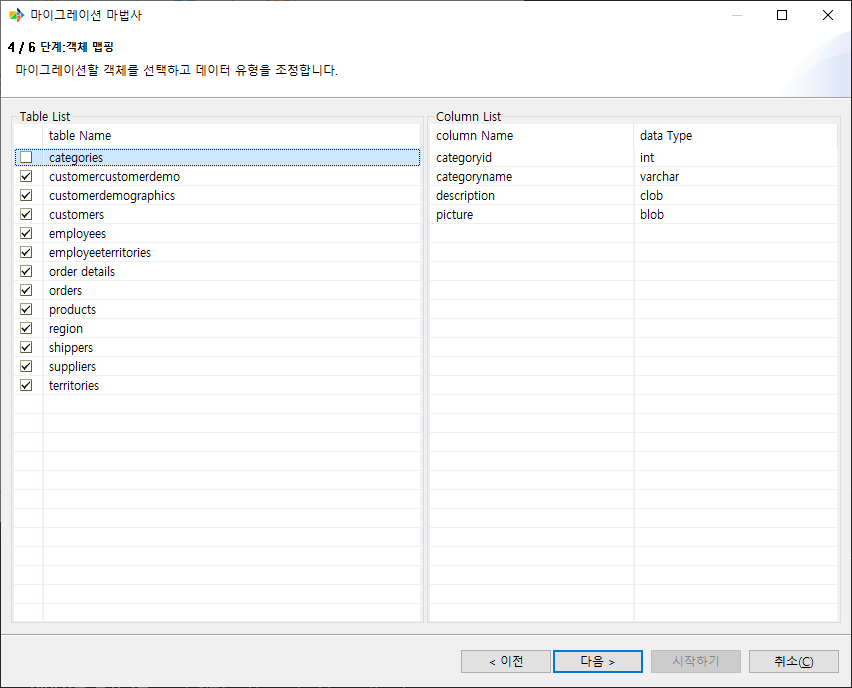Uncheck the region table checkbox

[26, 328]
